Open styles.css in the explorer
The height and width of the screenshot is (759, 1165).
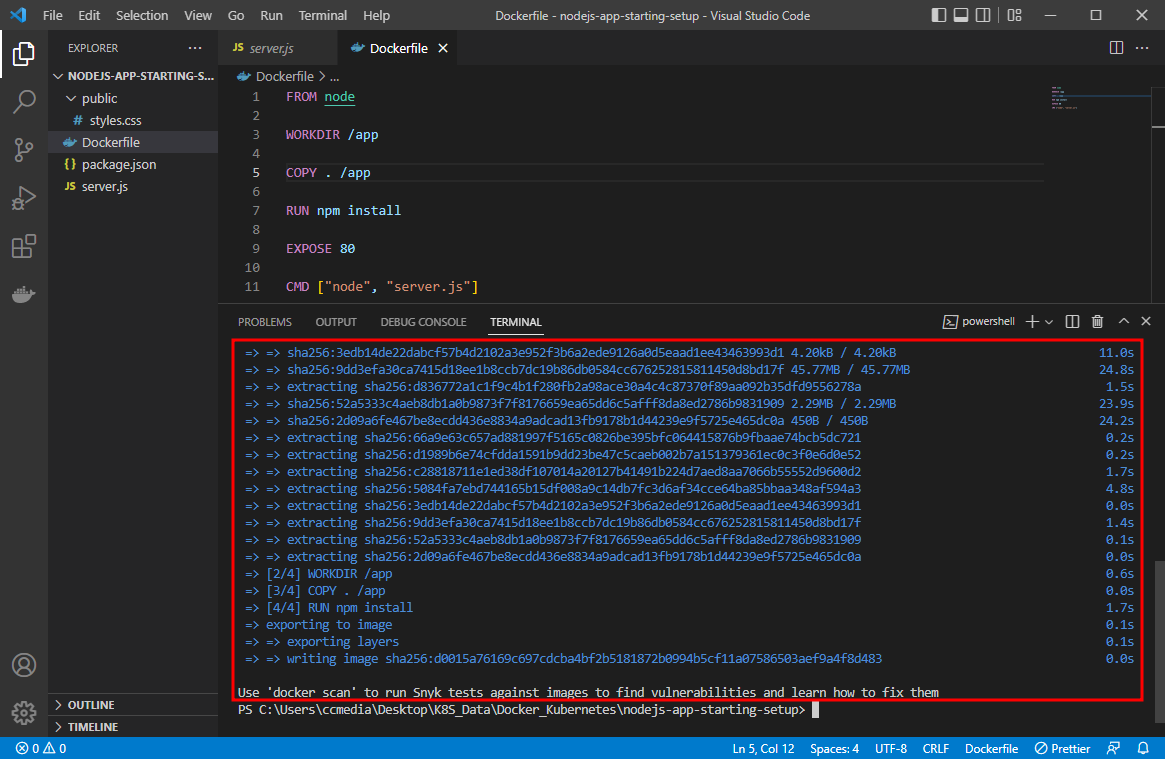(134, 120)
